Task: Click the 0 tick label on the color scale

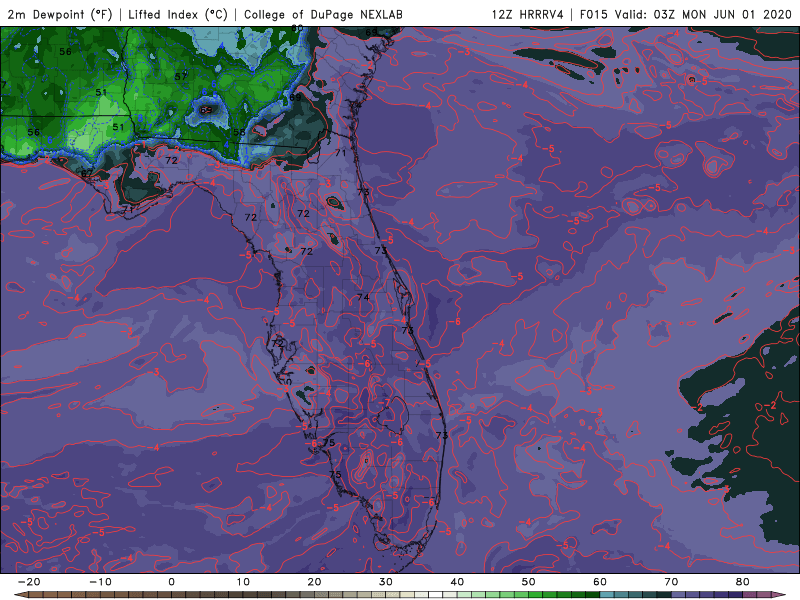Action: click(171, 582)
